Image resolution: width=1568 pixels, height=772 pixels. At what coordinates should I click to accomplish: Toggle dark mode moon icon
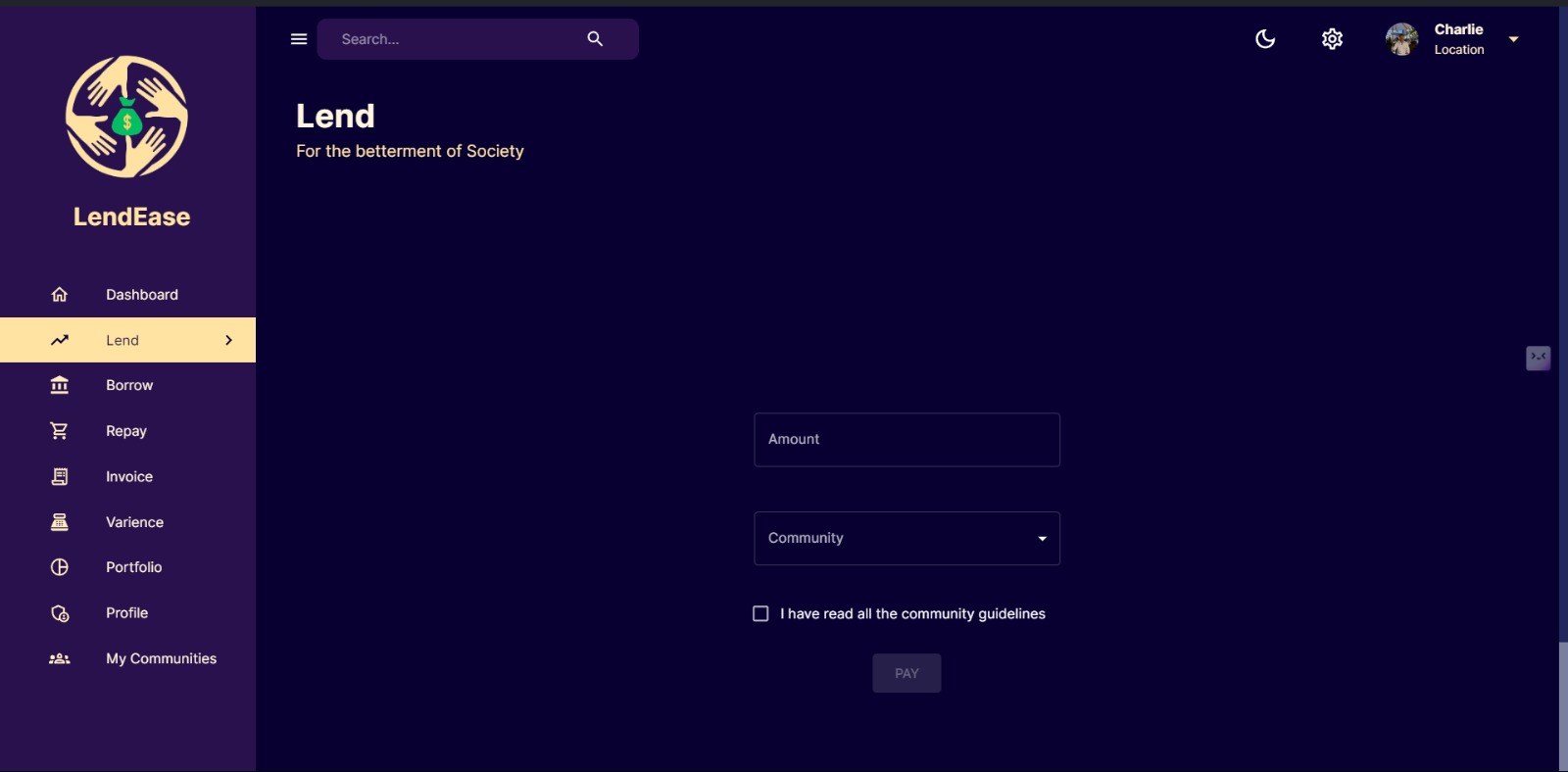1265,39
